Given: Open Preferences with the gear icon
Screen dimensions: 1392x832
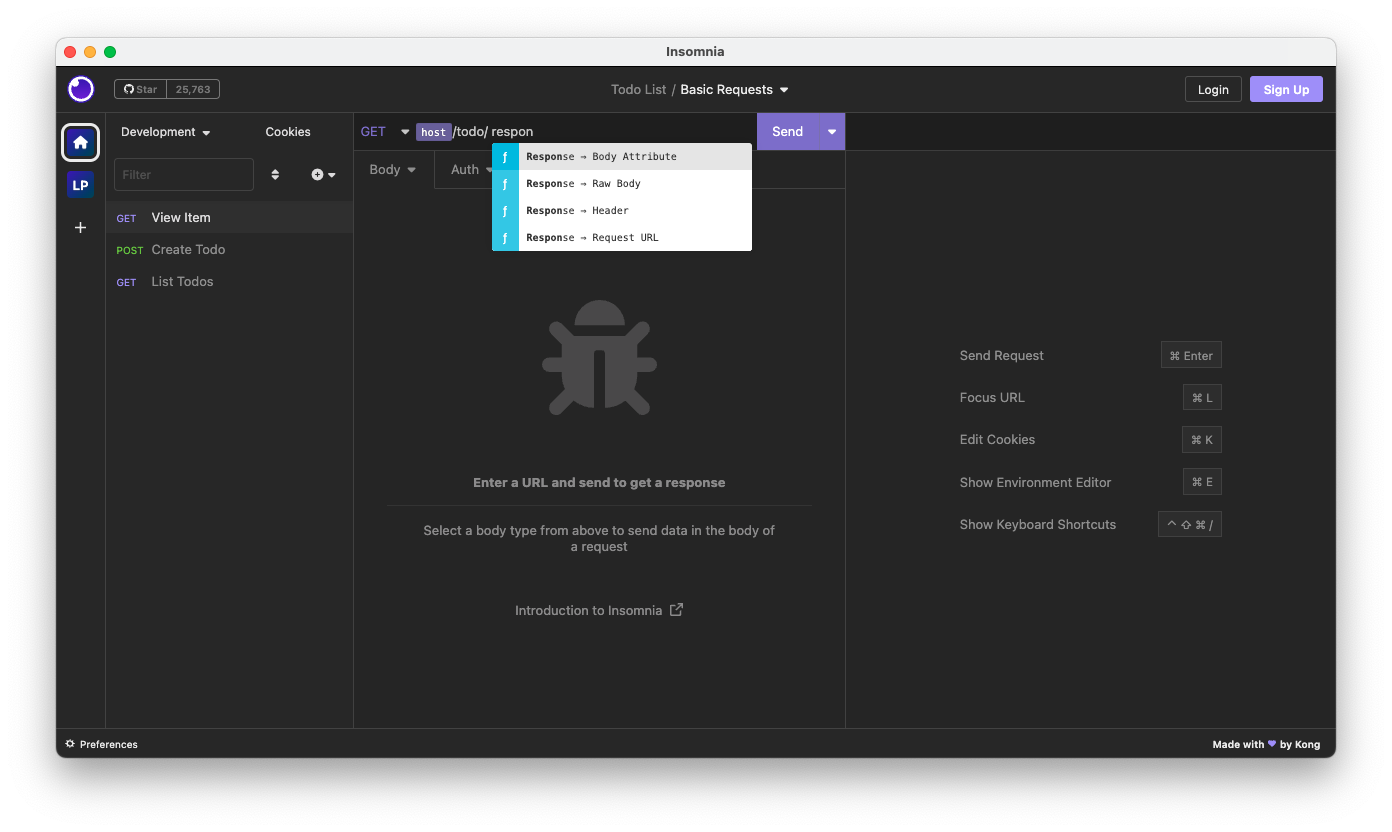Looking at the screenshot, I should 68,744.
